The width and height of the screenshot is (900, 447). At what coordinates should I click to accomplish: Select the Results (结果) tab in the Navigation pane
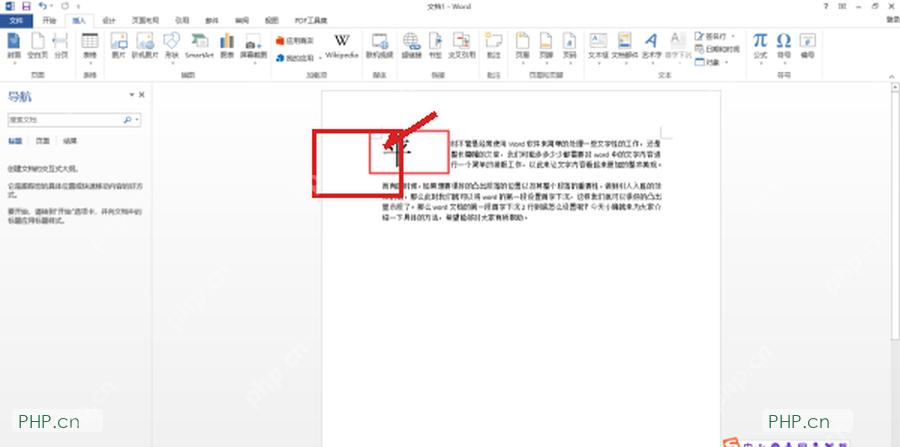point(70,141)
